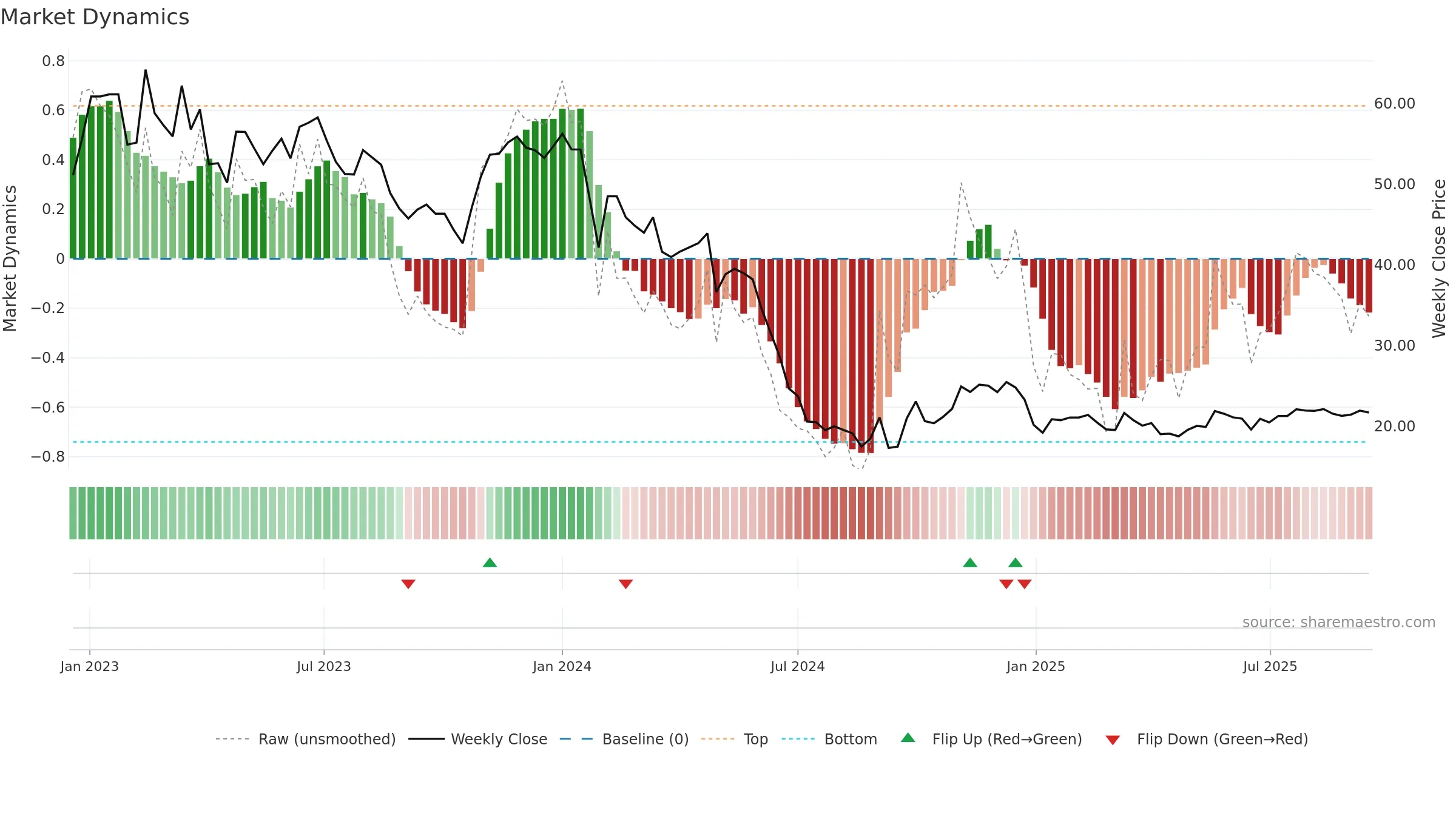The image size is (1456, 819).
Task: Click the Weekly Close Price axis title
Action: coord(1439,258)
